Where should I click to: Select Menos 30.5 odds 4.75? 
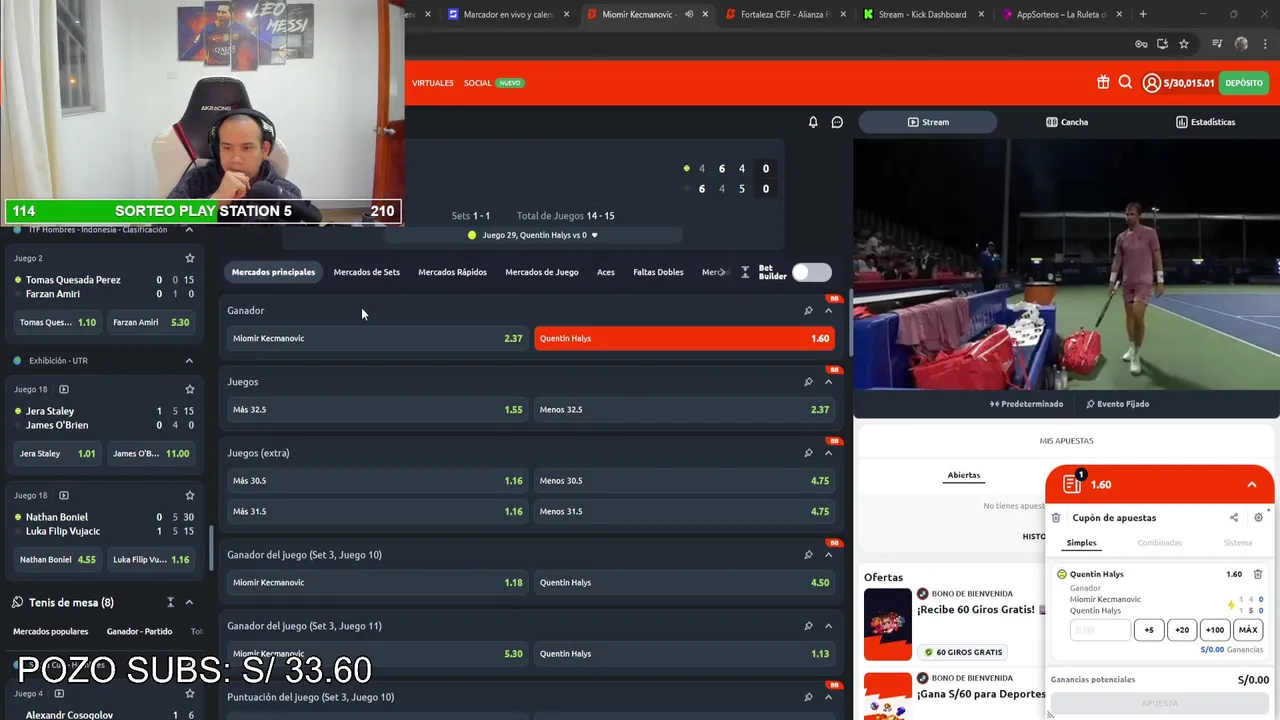click(684, 480)
